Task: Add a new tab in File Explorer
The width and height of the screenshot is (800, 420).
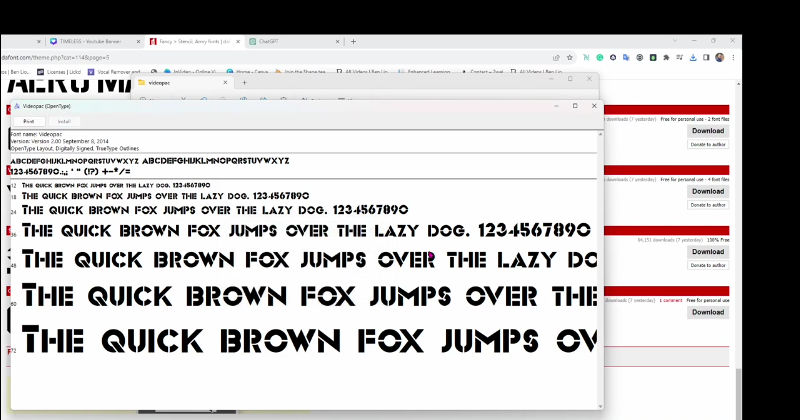Action: click(x=244, y=83)
